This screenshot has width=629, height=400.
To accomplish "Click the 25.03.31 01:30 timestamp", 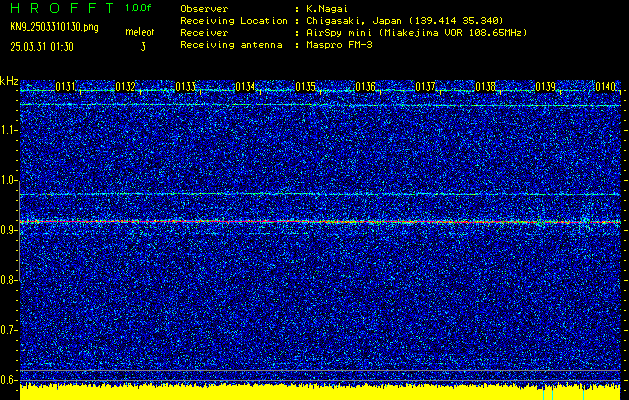I will 42,47.
